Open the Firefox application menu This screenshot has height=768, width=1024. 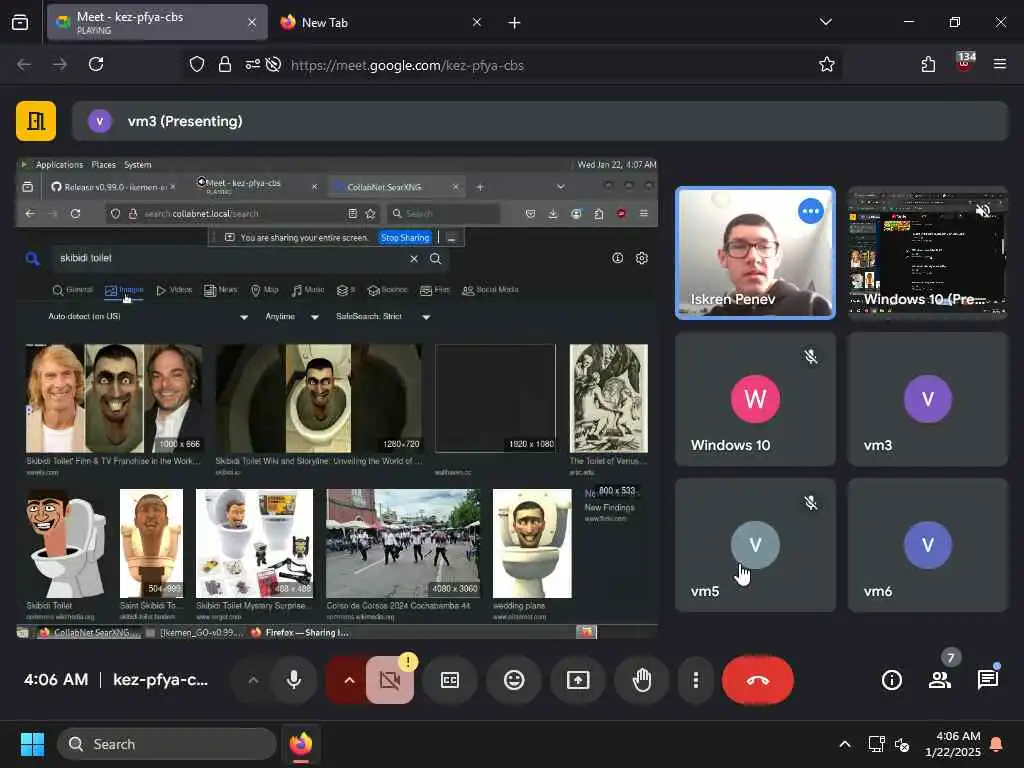click(999, 64)
